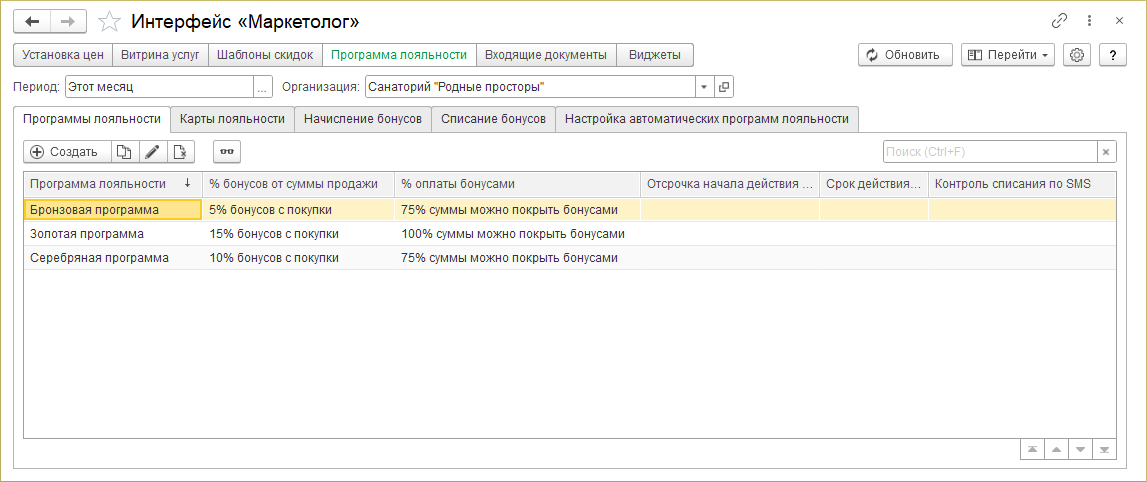Click the Создать button
Image resolution: width=1147 pixels, height=482 pixels.
tap(65, 152)
